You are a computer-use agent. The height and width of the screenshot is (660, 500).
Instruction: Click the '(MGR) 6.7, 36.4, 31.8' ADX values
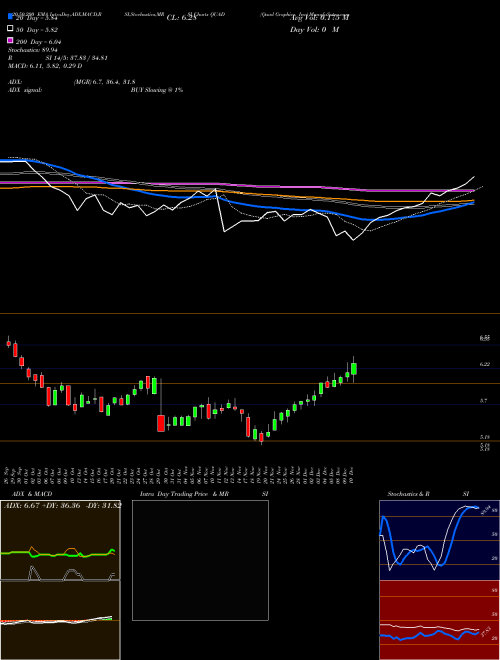(x=104, y=82)
